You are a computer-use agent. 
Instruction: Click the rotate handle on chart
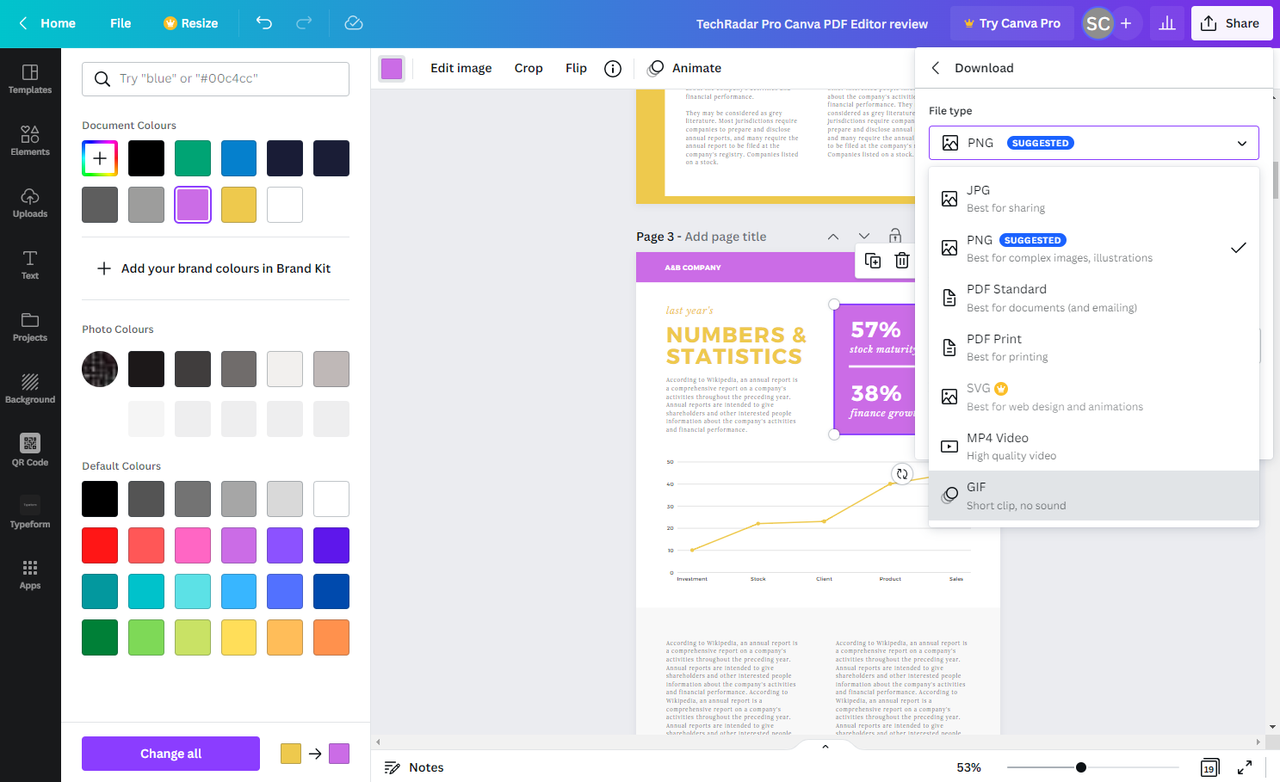coord(902,474)
